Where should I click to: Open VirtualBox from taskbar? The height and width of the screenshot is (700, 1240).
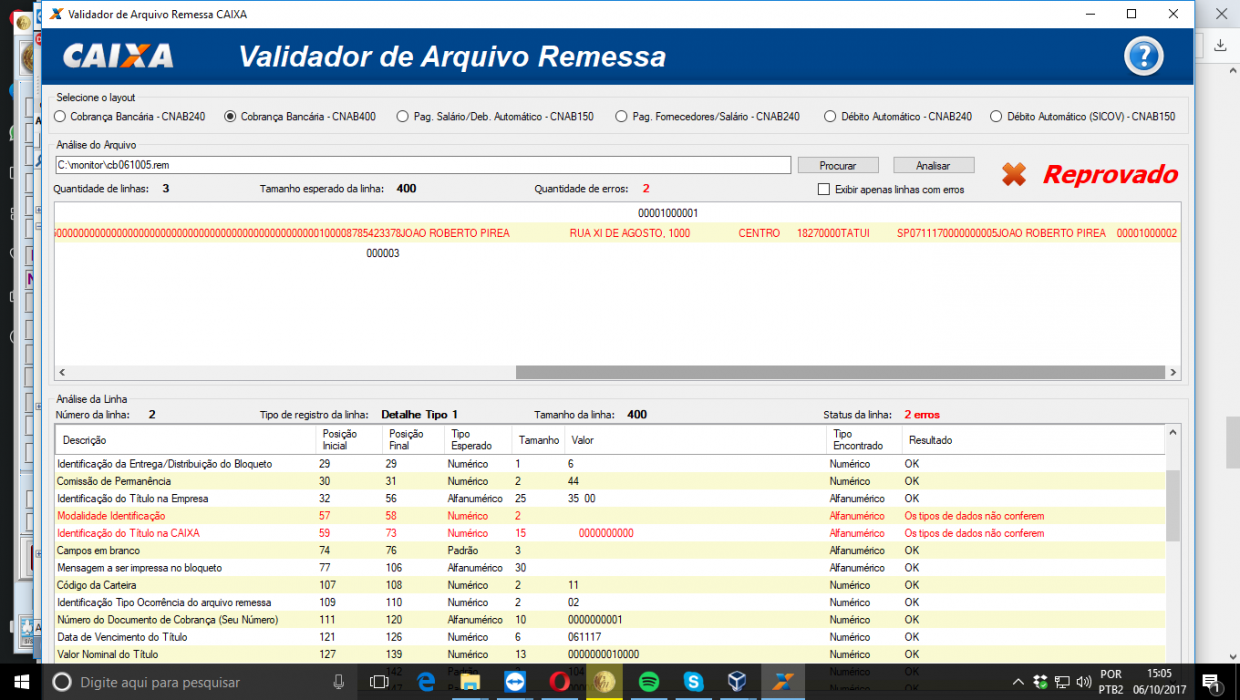(737, 682)
